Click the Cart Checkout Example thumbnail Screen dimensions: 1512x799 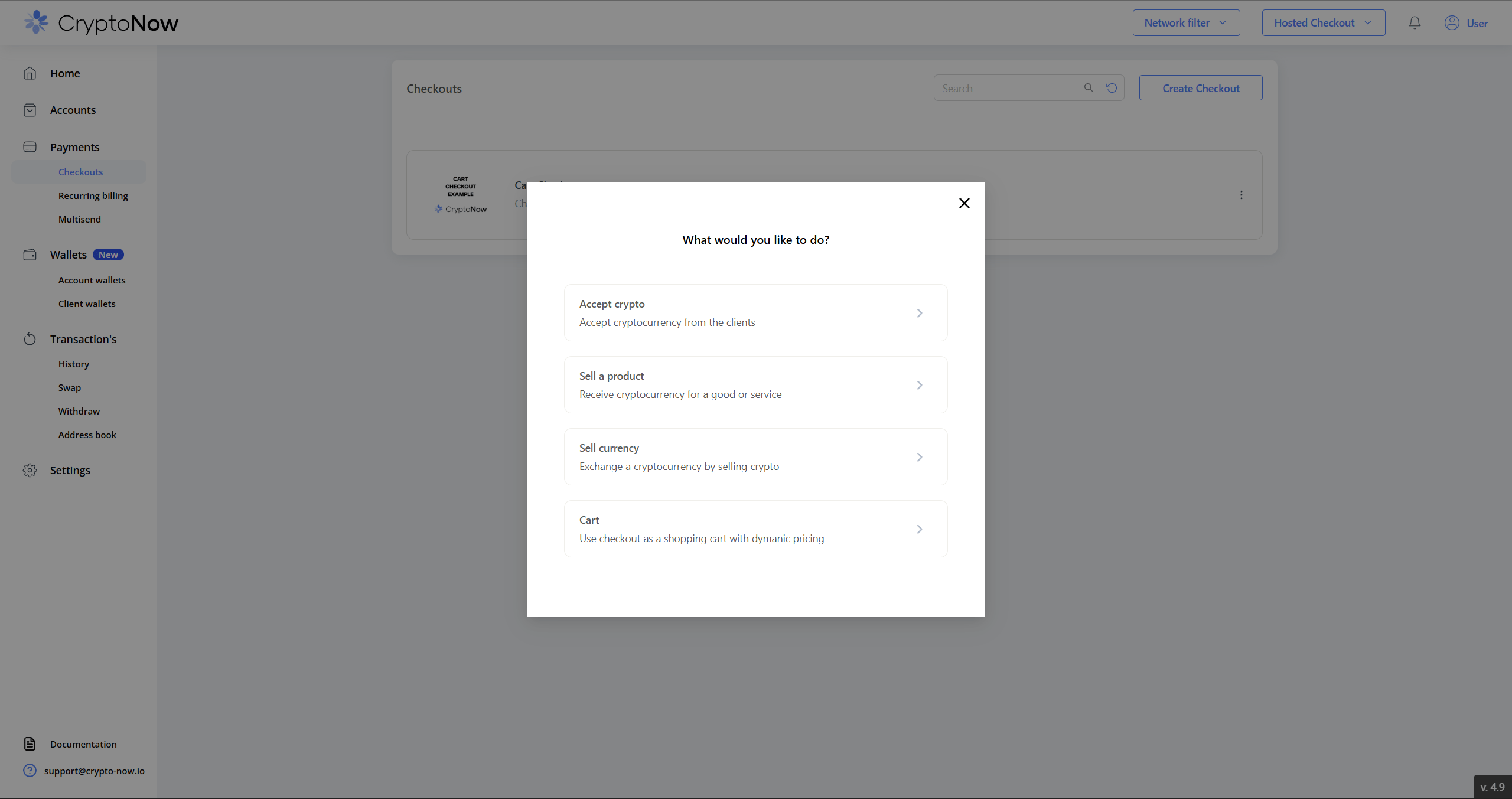point(461,195)
